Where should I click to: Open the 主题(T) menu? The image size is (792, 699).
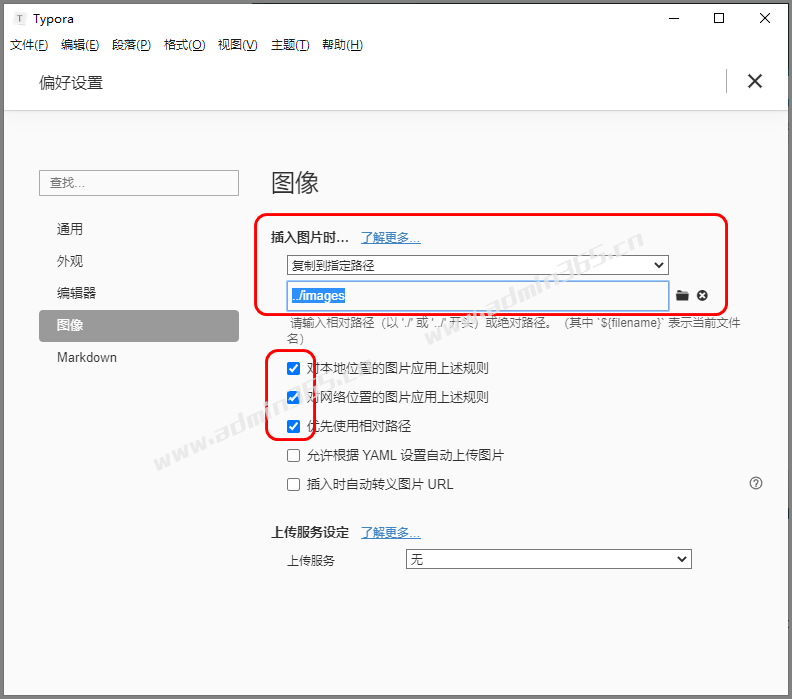290,45
